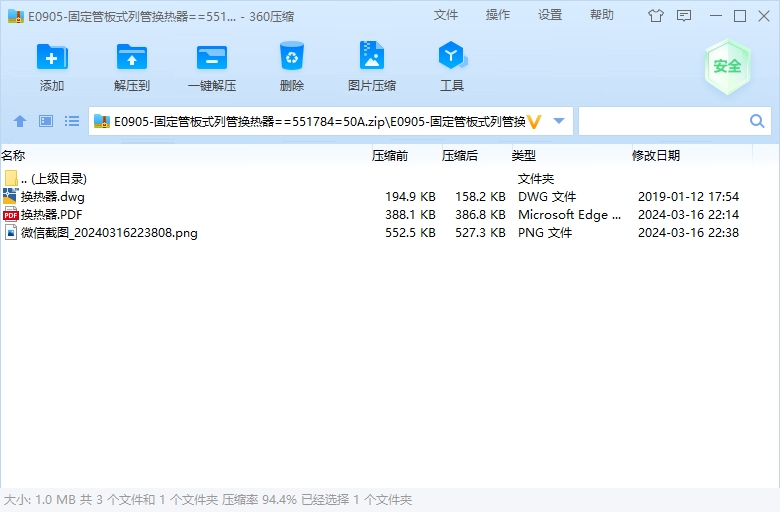Image resolution: width=780 pixels, height=512 pixels.
Task: Click the 删除 (Delete) trash icon
Action: (x=292, y=56)
